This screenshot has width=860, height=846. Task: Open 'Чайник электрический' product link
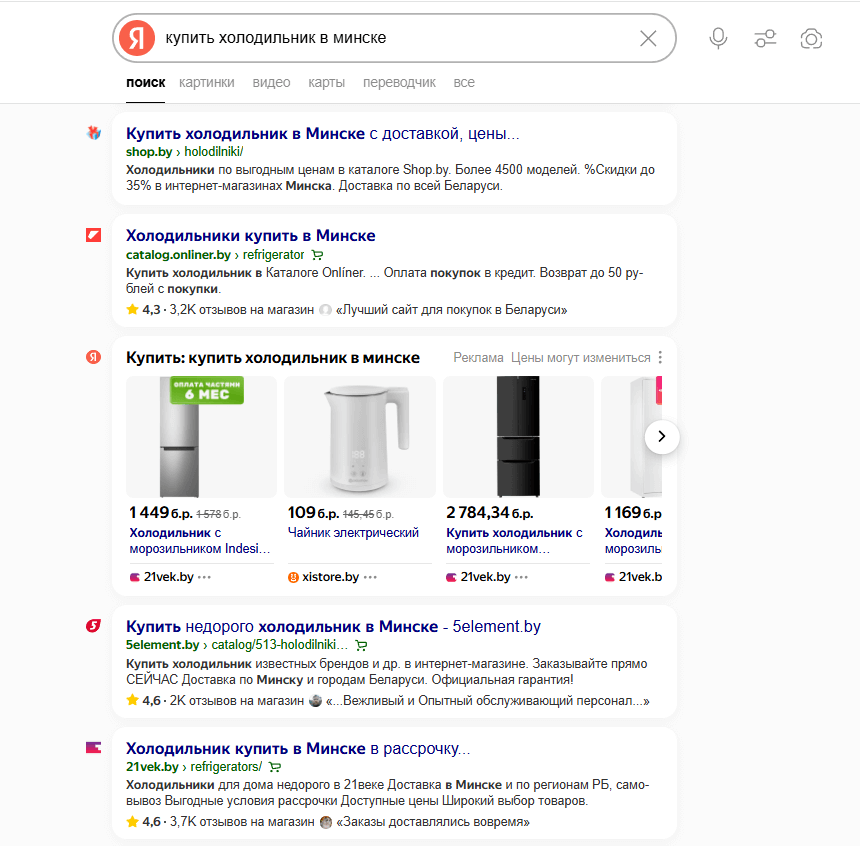point(353,532)
